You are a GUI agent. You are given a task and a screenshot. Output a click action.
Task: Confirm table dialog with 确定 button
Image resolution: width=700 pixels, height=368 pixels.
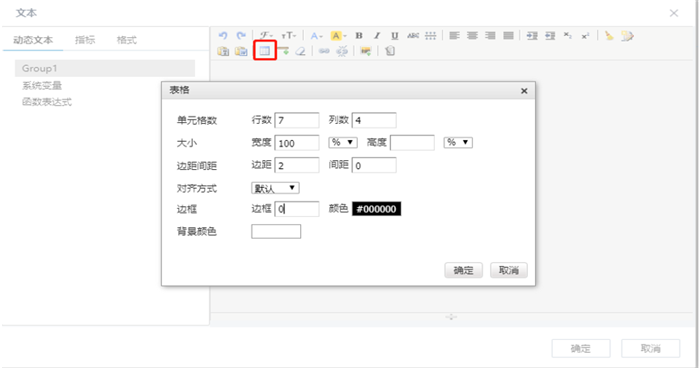(x=463, y=270)
